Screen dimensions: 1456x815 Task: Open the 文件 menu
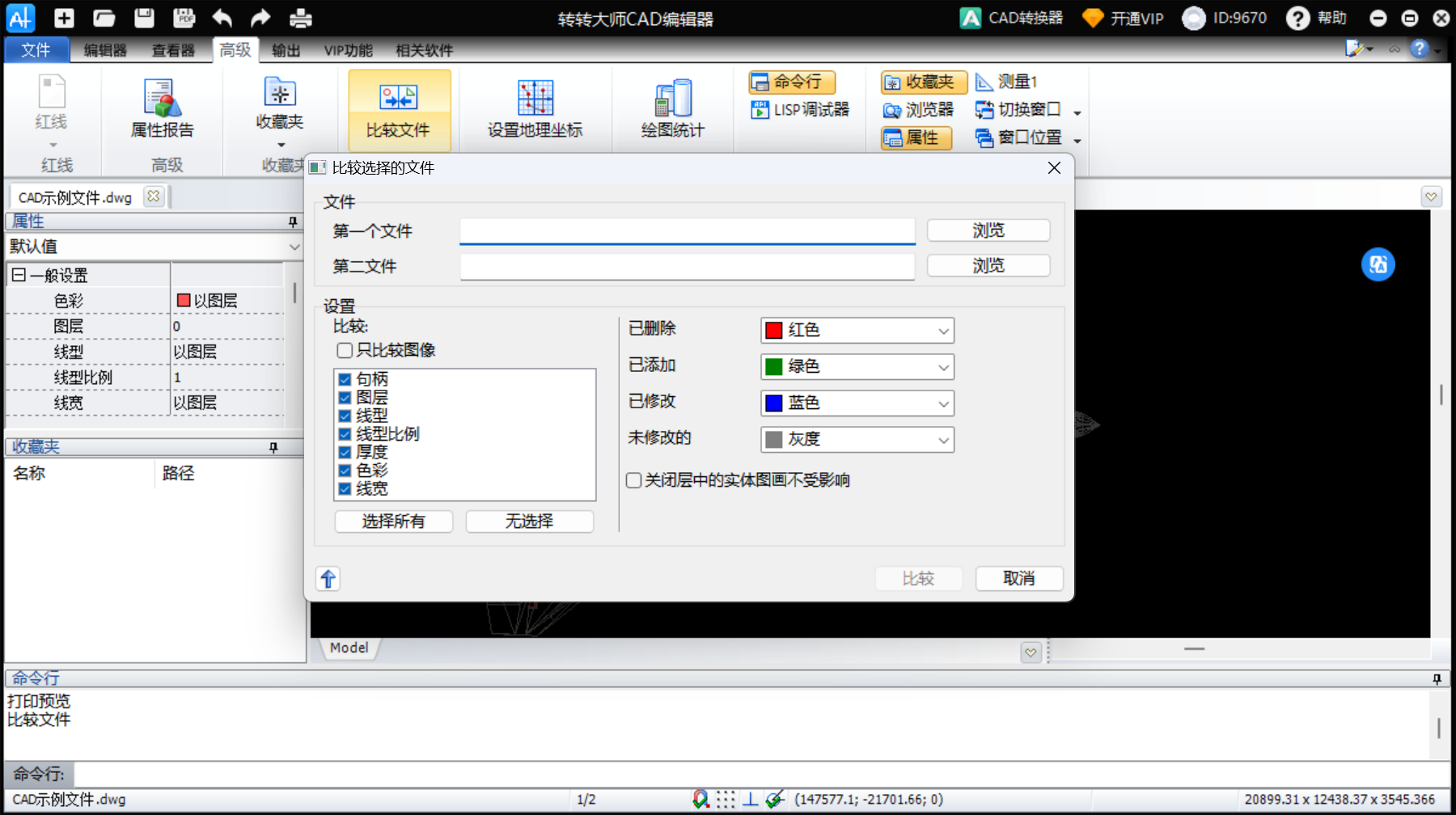(x=36, y=50)
